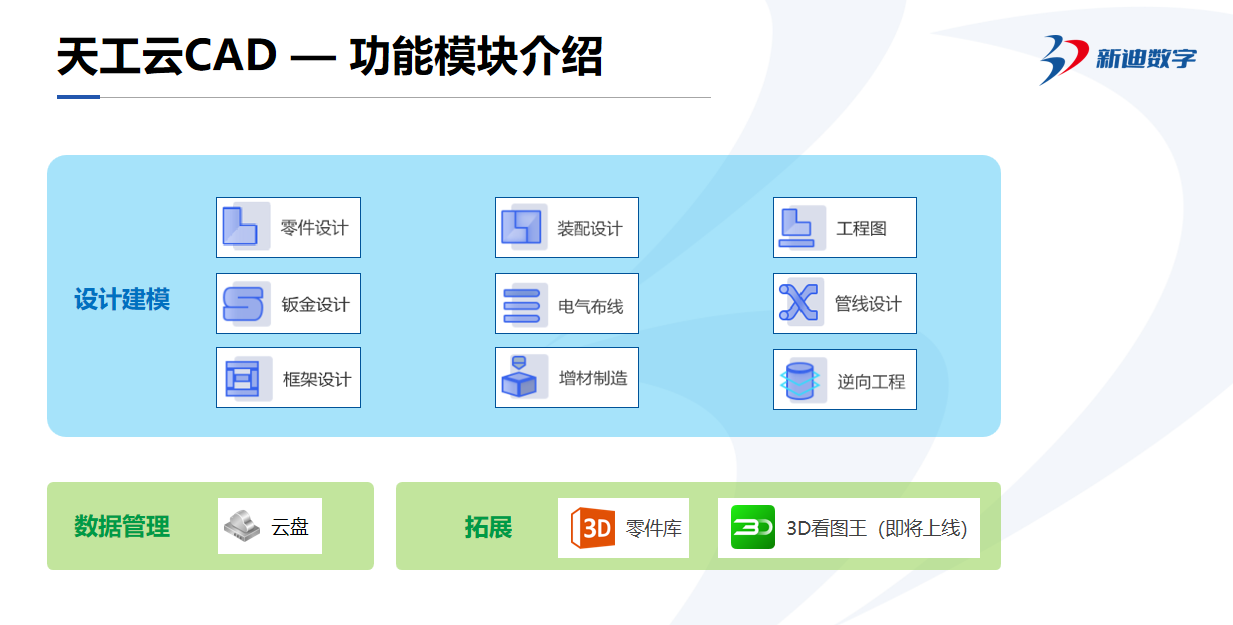Click the 管线设计 module icon
The image size is (1233, 625).
click(x=800, y=303)
